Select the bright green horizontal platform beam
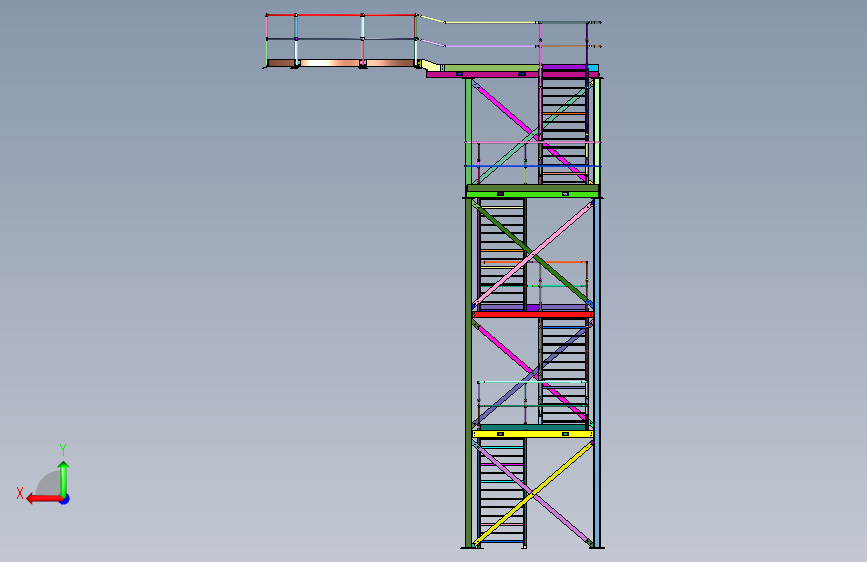Viewport: 867px width, 562px height. [x=532, y=194]
